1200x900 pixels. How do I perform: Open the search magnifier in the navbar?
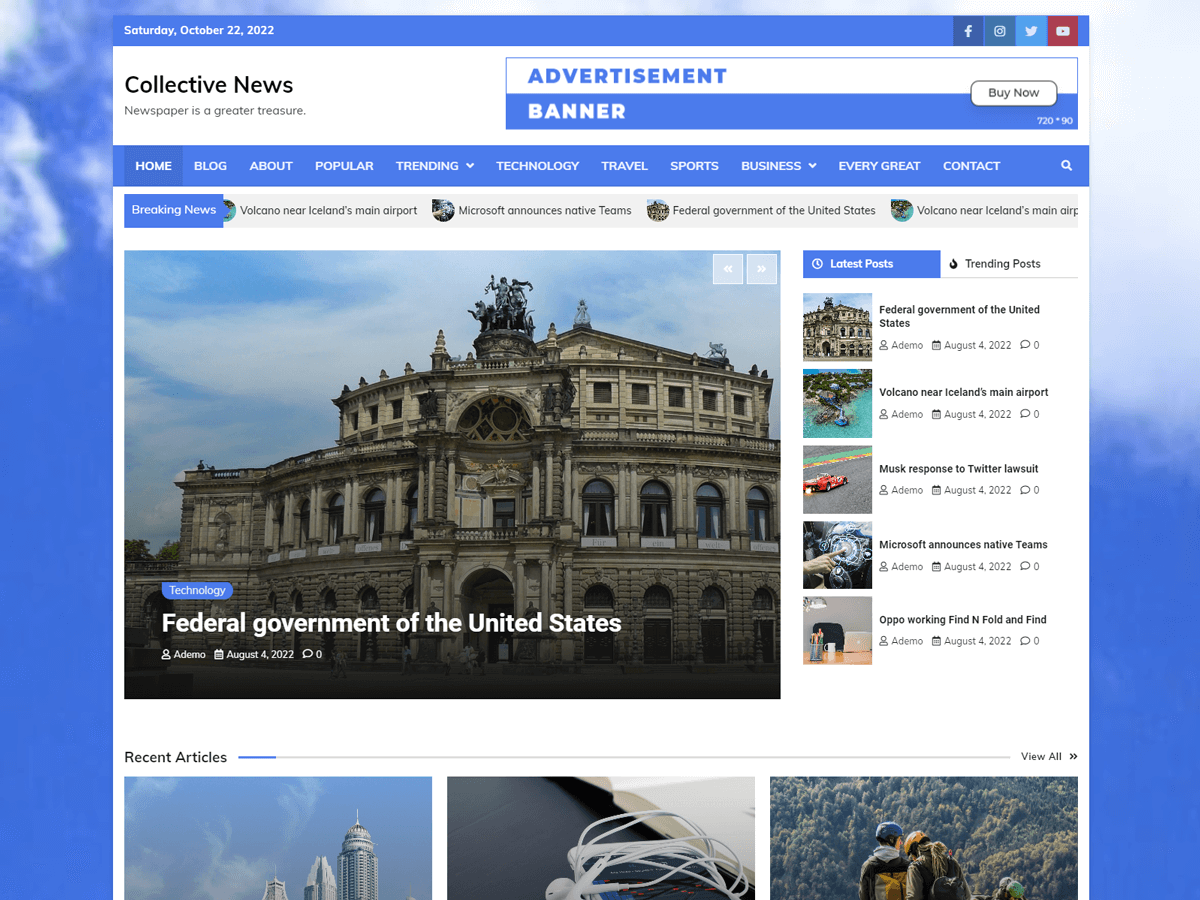[x=1066, y=165]
